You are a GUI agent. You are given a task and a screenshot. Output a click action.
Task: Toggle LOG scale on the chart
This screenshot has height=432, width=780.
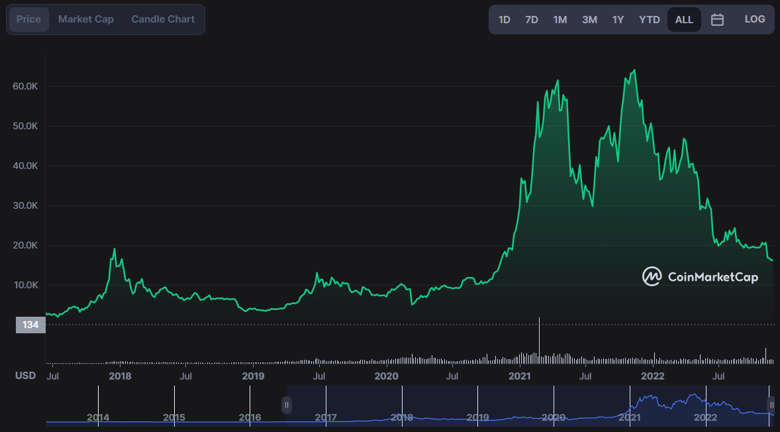coord(755,19)
